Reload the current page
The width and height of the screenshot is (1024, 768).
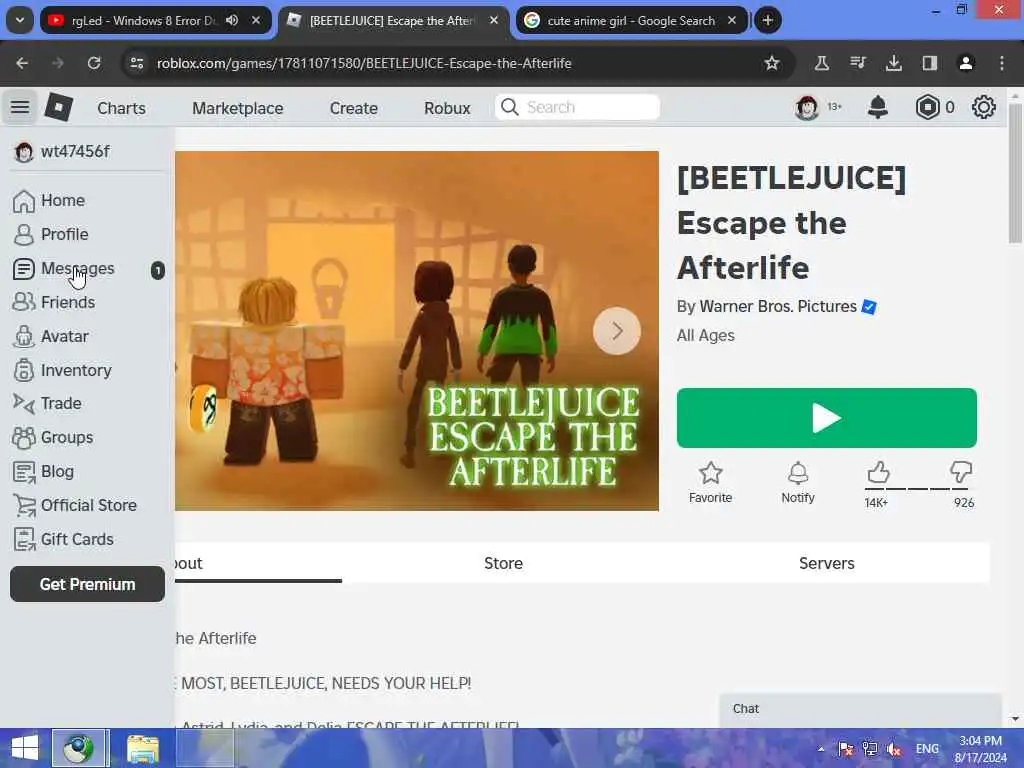tap(94, 63)
